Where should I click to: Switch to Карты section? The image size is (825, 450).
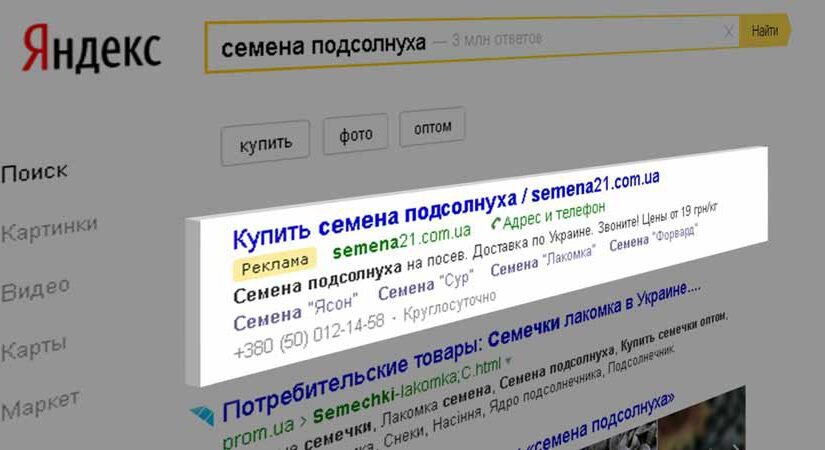34,348
